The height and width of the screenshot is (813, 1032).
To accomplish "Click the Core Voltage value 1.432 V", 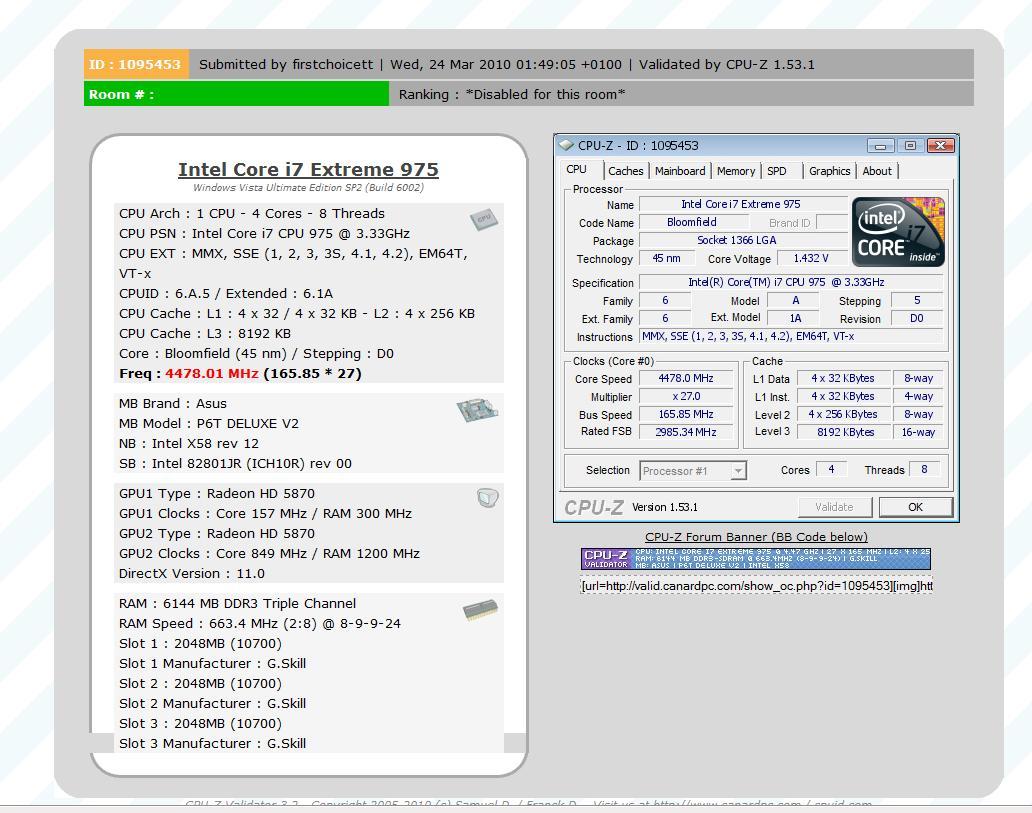I will click(x=812, y=258).
